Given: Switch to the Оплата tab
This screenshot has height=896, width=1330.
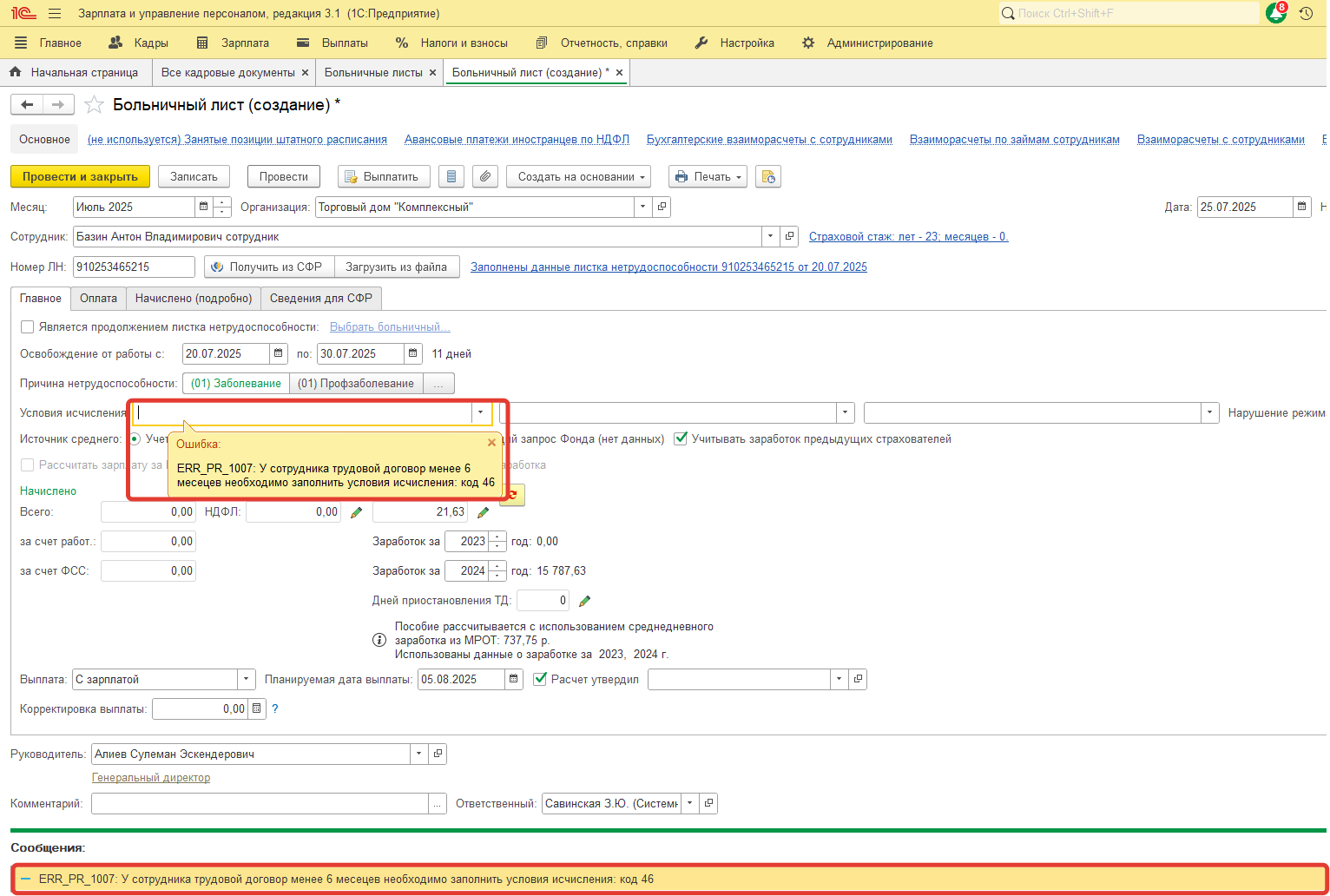Looking at the screenshot, I should [x=98, y=298].
